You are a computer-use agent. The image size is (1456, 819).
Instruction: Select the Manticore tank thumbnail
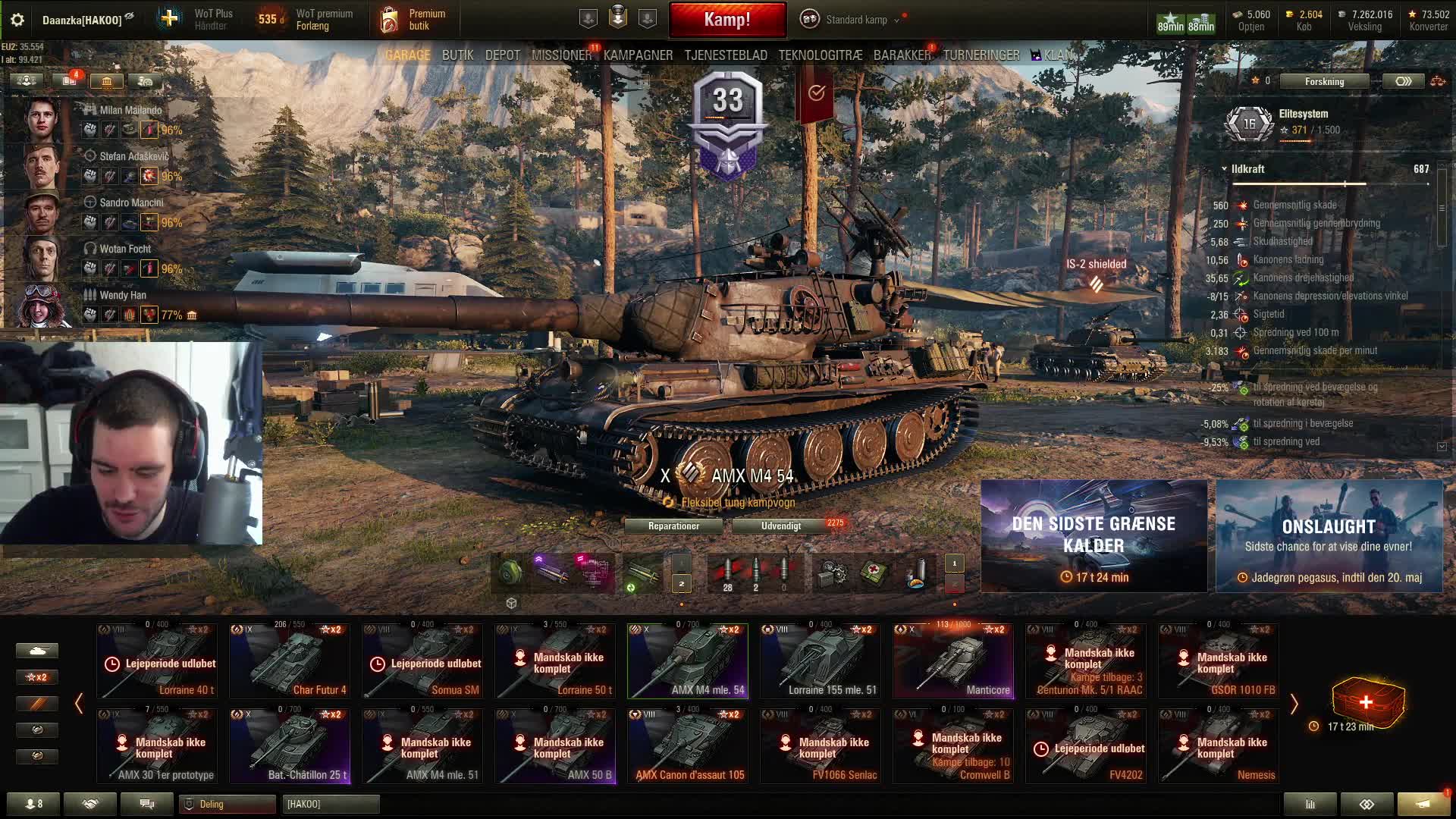pyautogui.click(x=953, y=661)
